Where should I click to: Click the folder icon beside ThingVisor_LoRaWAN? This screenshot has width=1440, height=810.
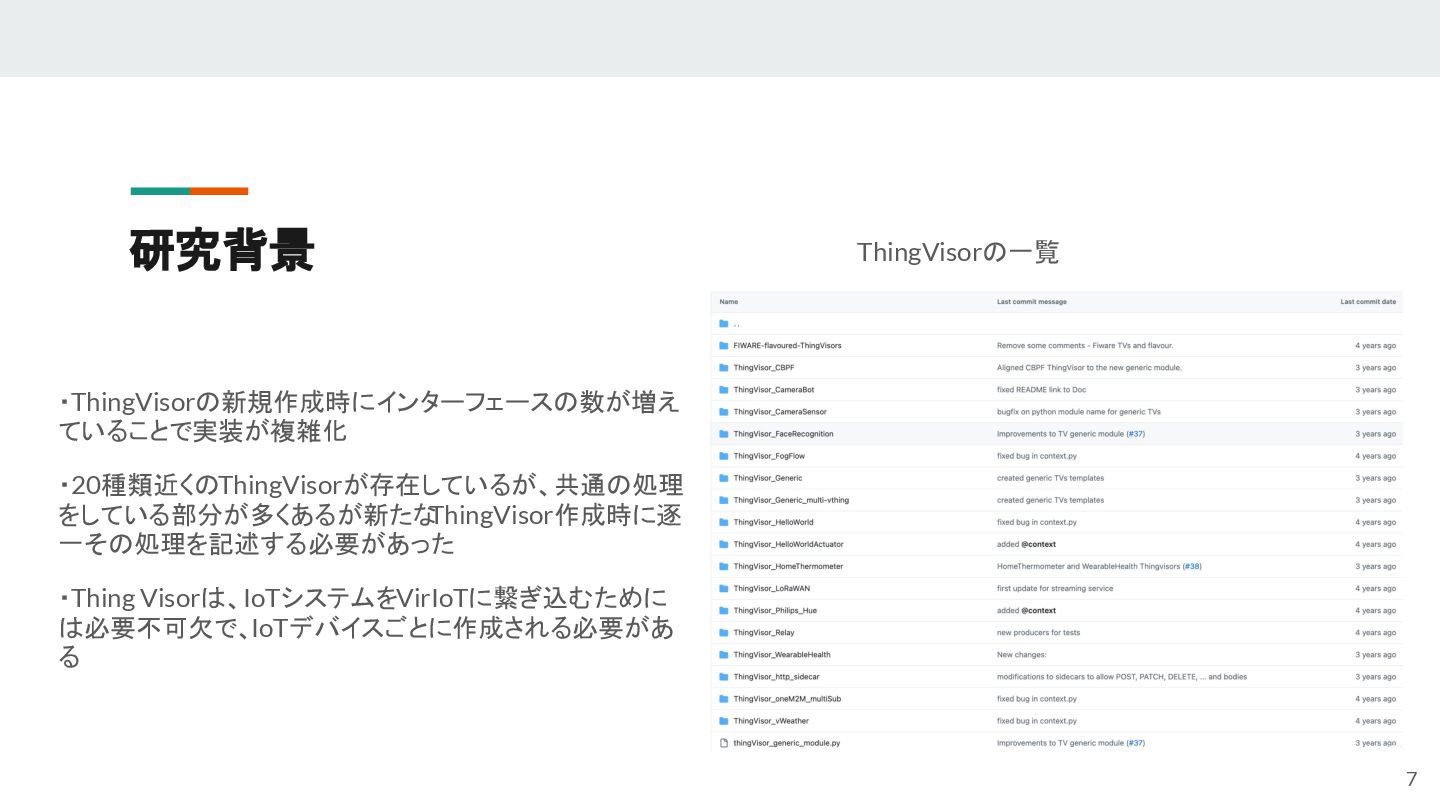[723, 588]
